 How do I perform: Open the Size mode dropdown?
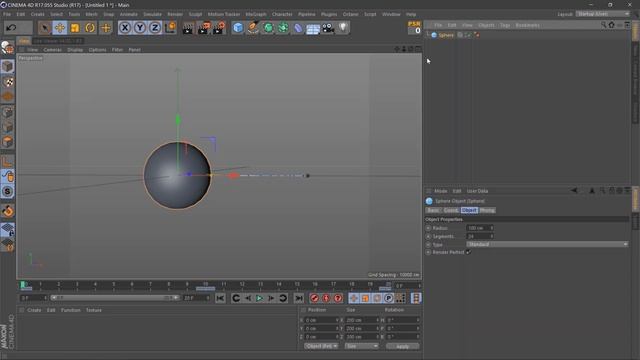point(361,346)
